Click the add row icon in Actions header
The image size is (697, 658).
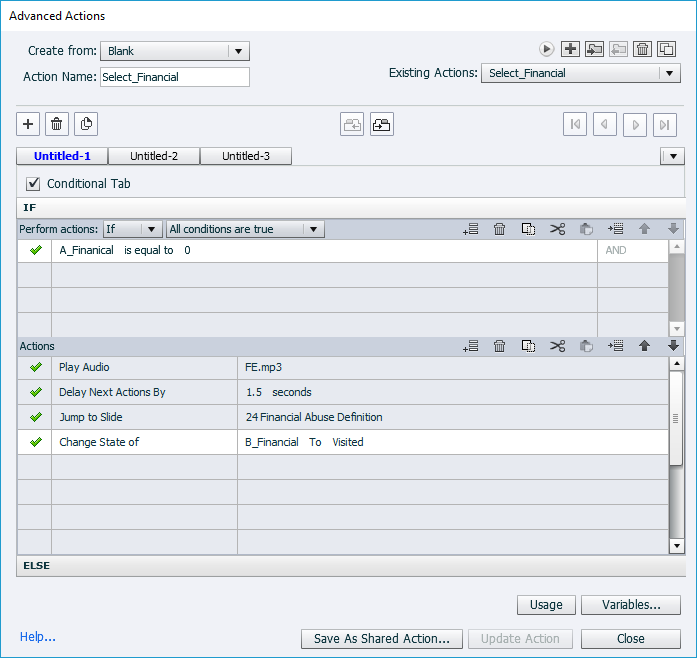[470, 346]
